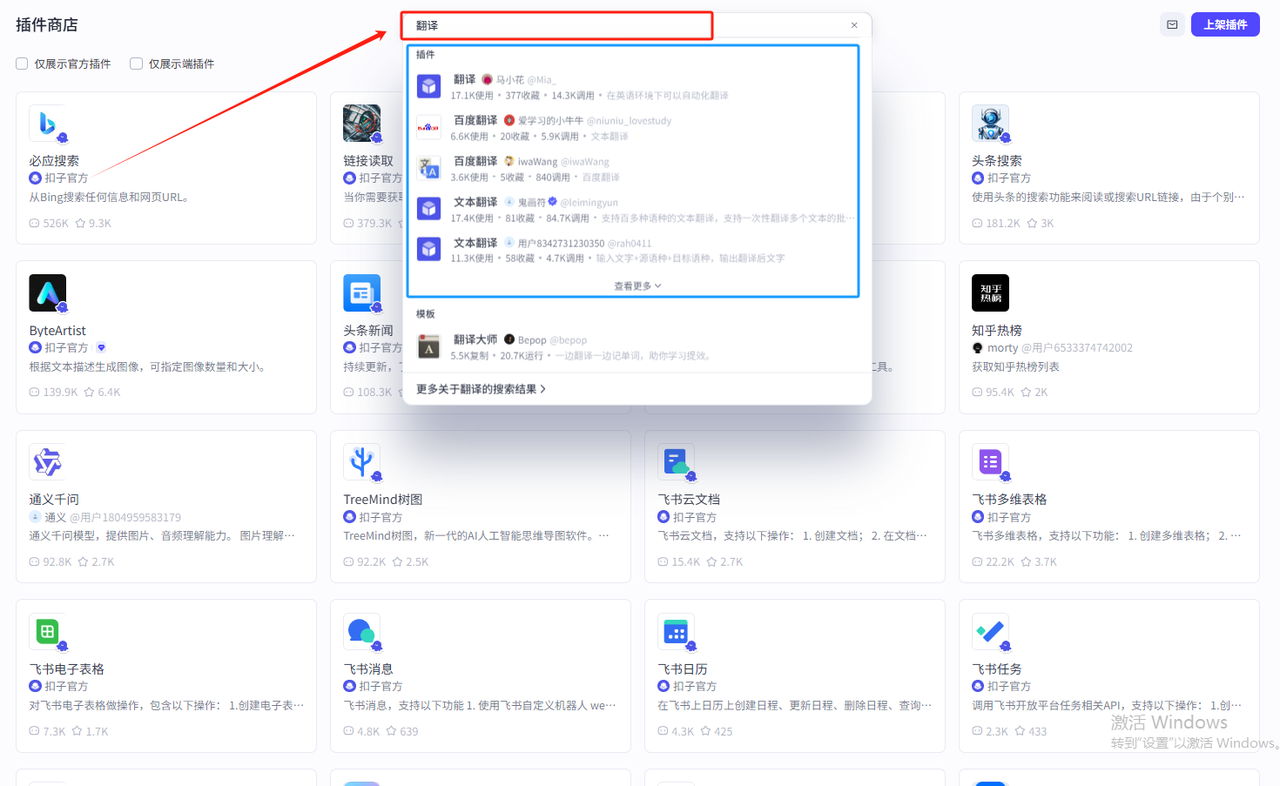Clear the search box with the X

tap(854, 26)
